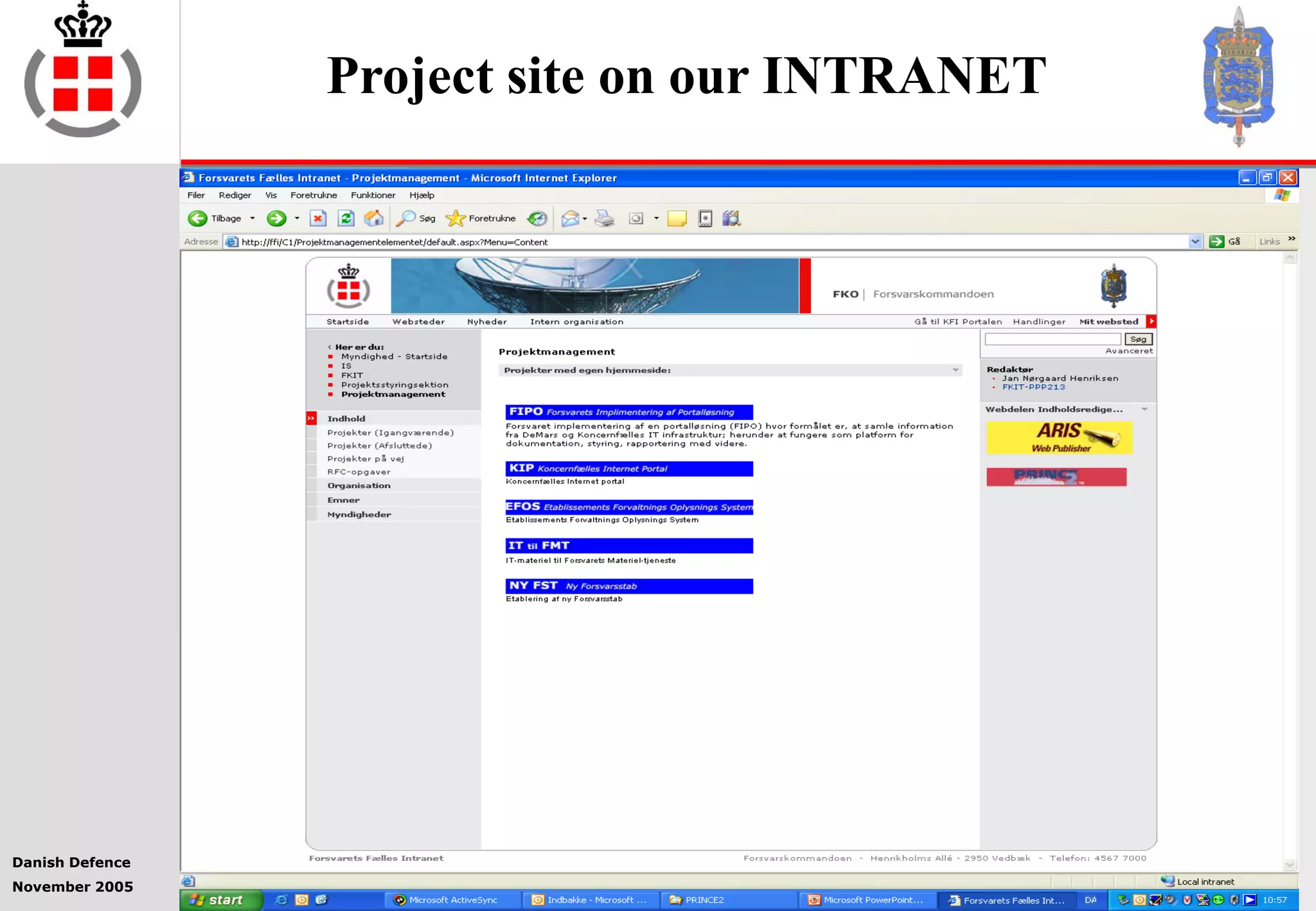Open the EFOS project banner
This screenshot has width=1316, height=911.
click(629, 507)
